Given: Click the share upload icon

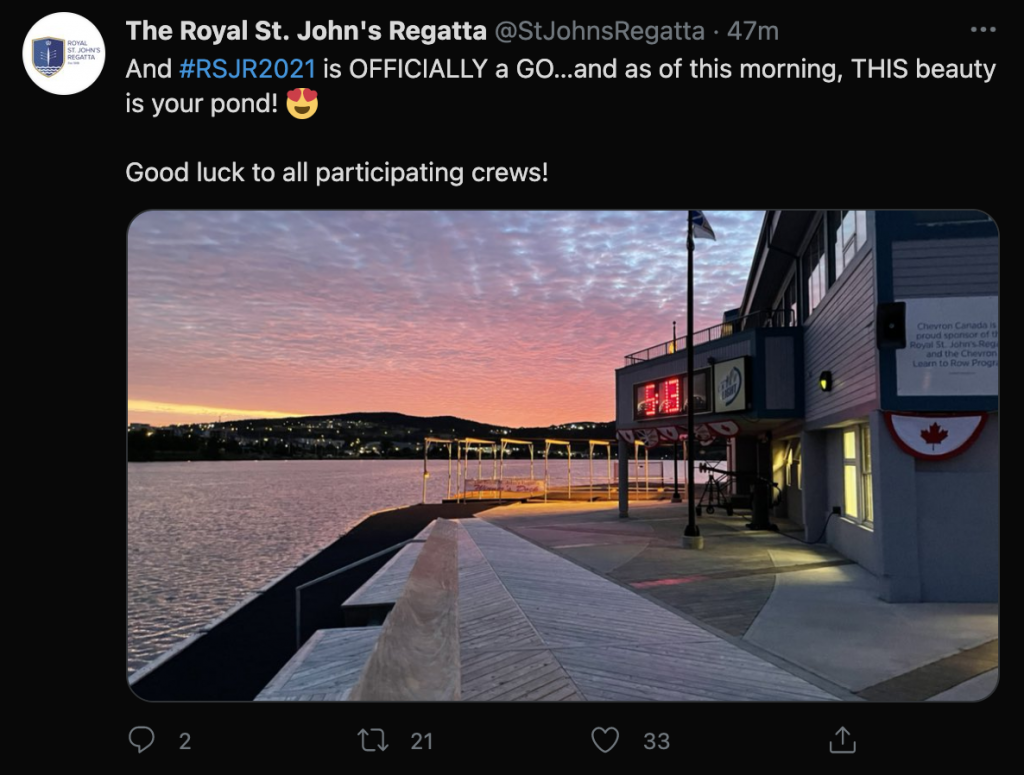Looking at the screenshot, I should (843, 740).
